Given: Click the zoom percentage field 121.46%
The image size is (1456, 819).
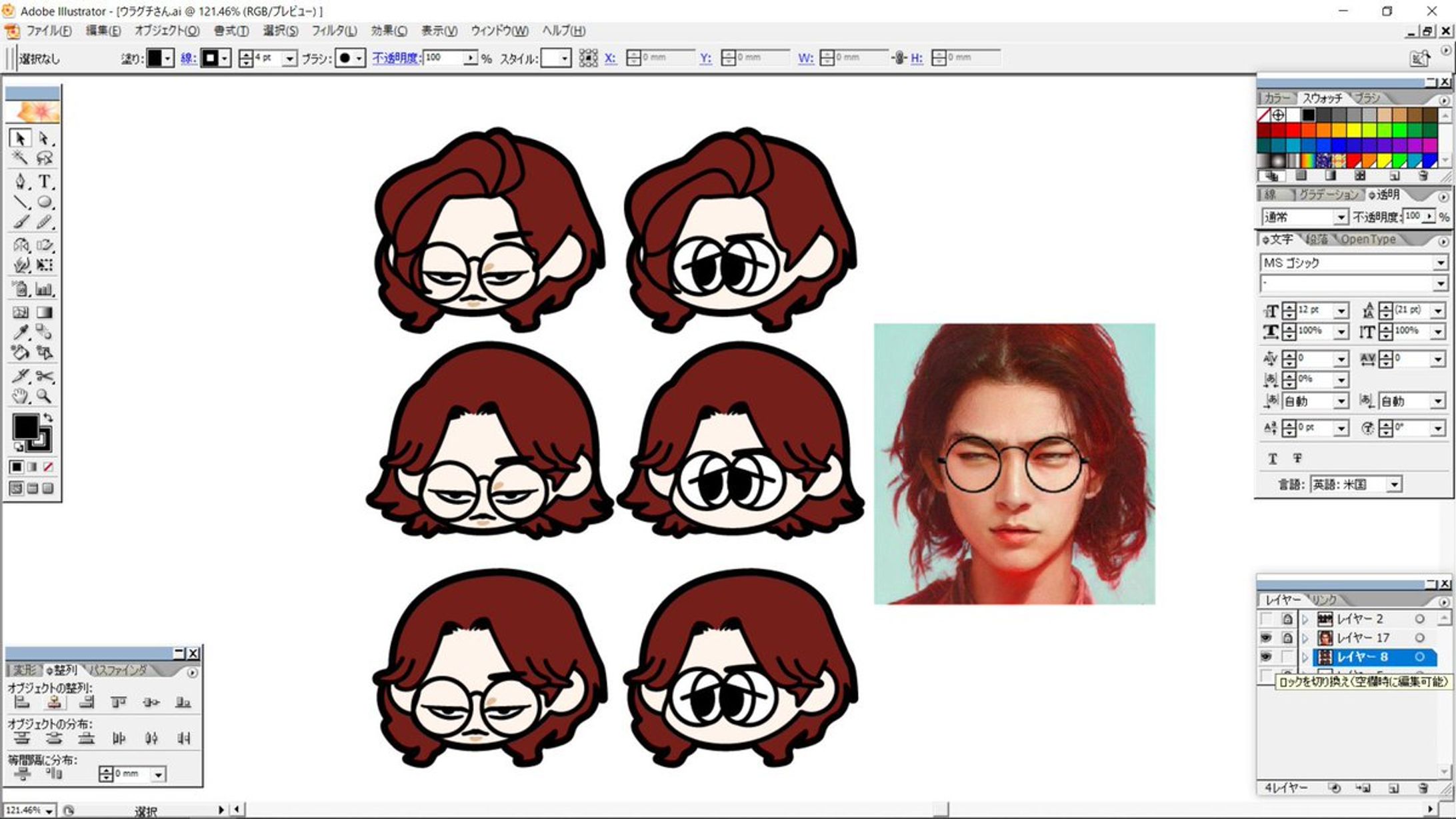Looking at the screenshot, I should point(24,810).
